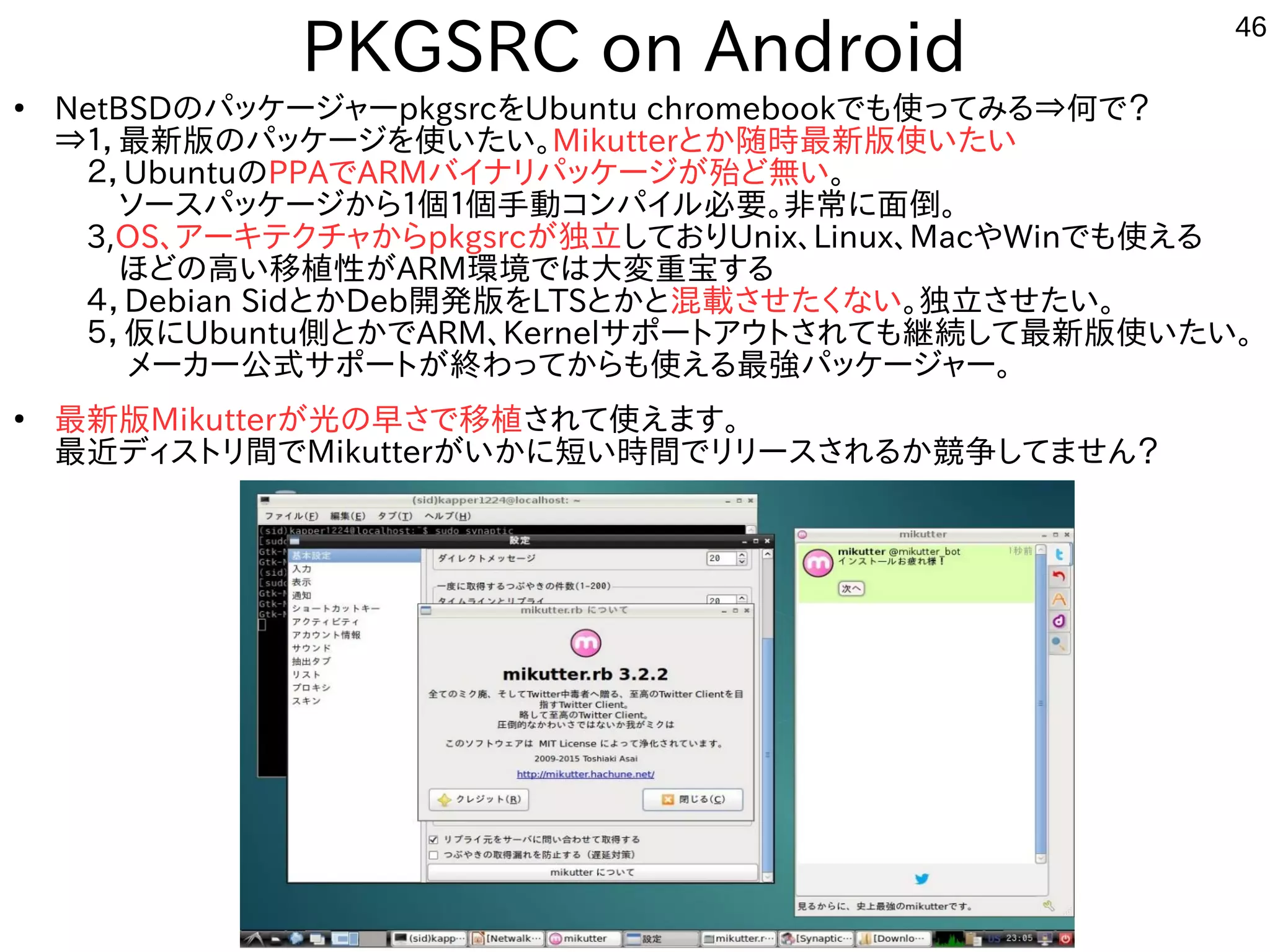Click the クレジット(R) button

479,799
